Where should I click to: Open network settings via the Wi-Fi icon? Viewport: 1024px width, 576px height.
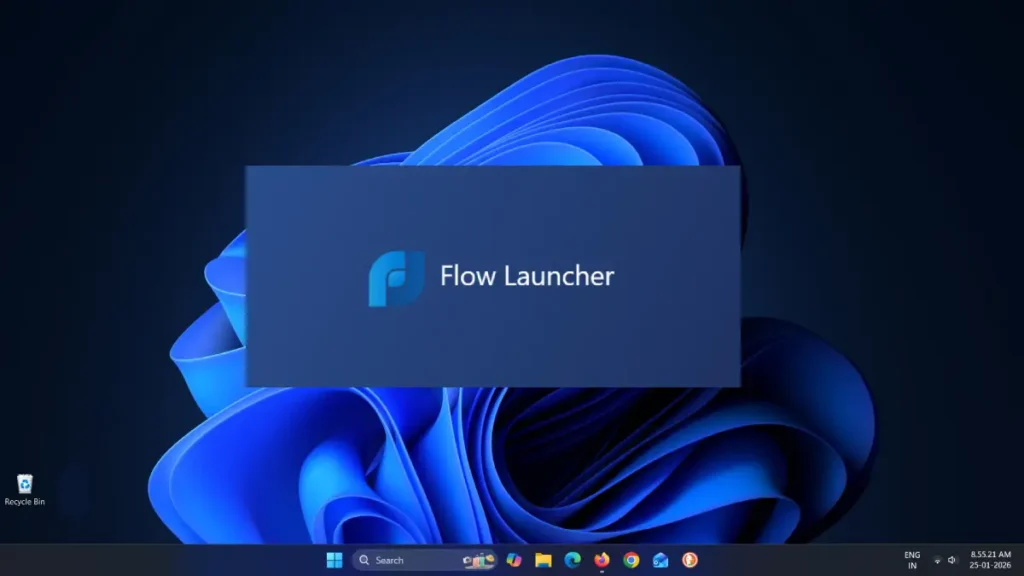pyautogui.click(x=937, y=560)
